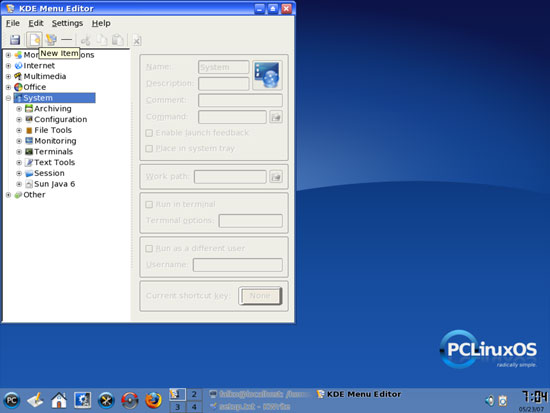Image resolution: width=550 pixels, height=413 pixels.
Task: Click the terminal window taskbar entry
Action: click(260, 394)
